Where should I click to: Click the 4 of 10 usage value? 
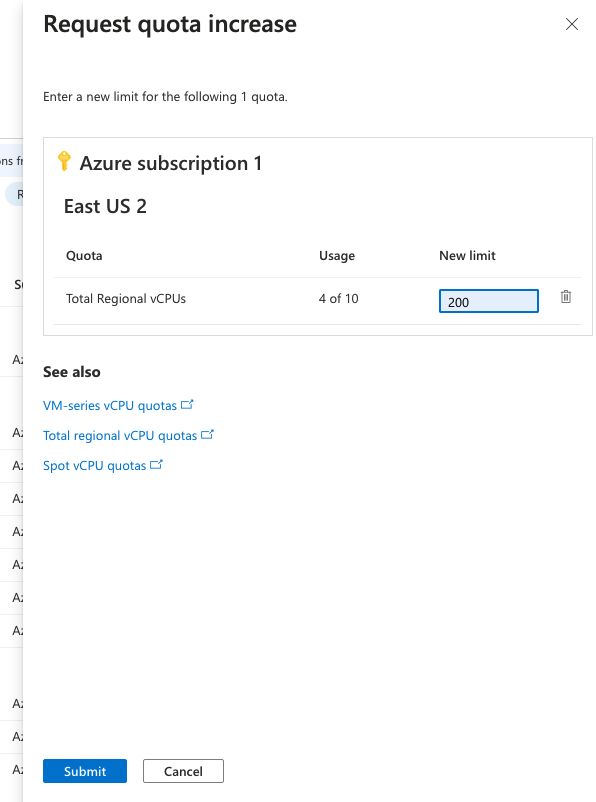pyautogui.click(x=338, y=299)
